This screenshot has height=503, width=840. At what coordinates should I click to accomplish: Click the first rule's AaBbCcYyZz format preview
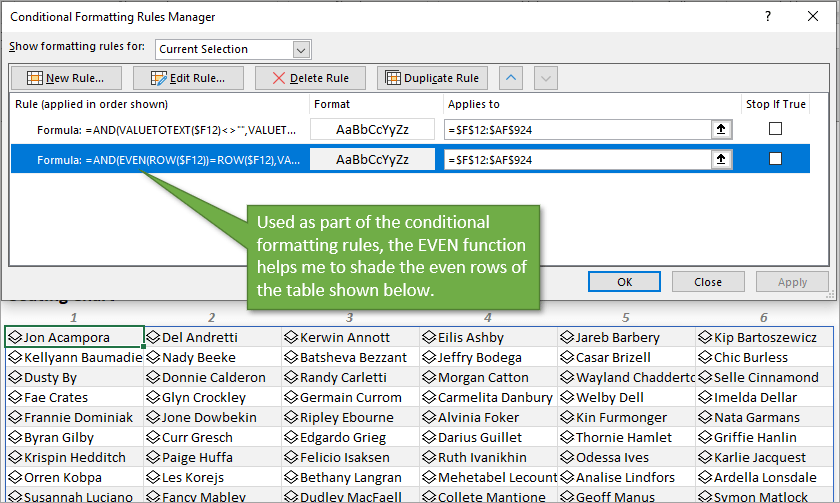pos(373,130)
